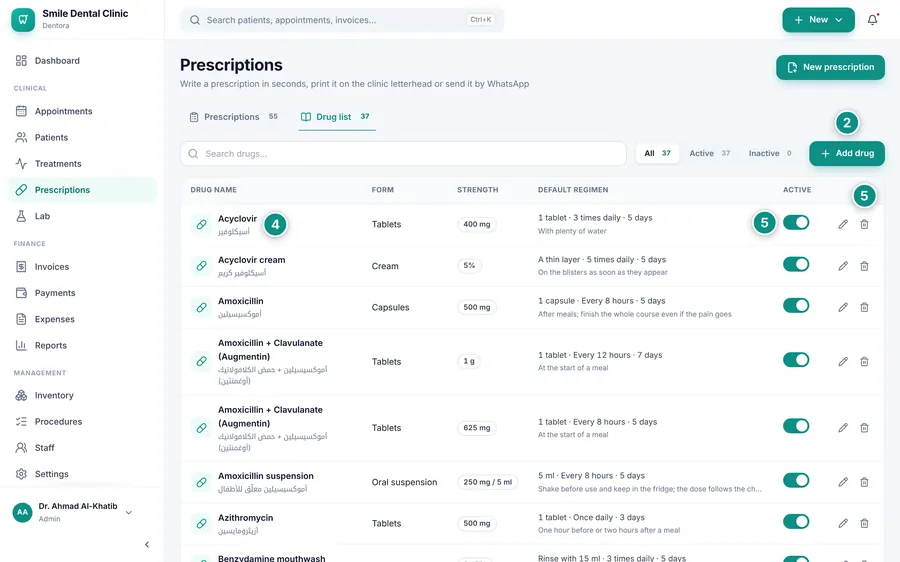
Task: Open Reports in sidebar
Action: pyautogui.click(x=82, y=346)
